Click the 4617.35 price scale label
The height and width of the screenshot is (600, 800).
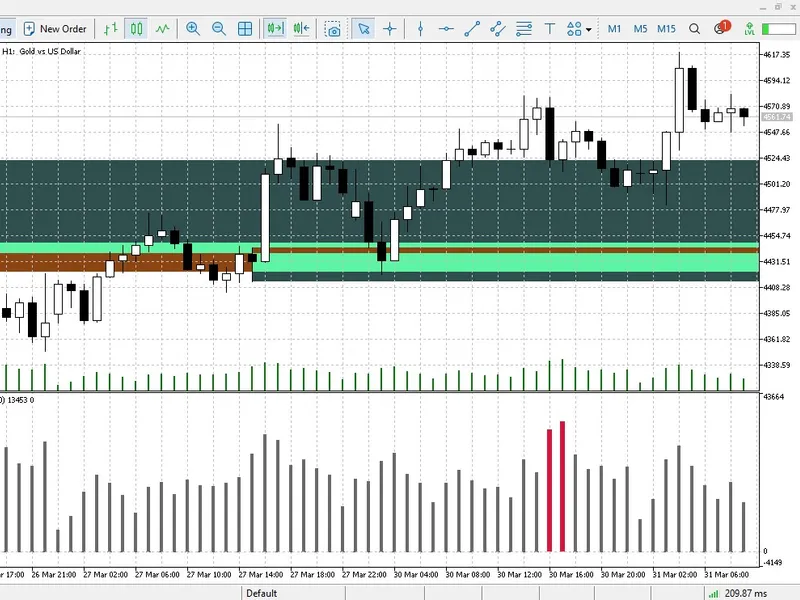point(776,55)
